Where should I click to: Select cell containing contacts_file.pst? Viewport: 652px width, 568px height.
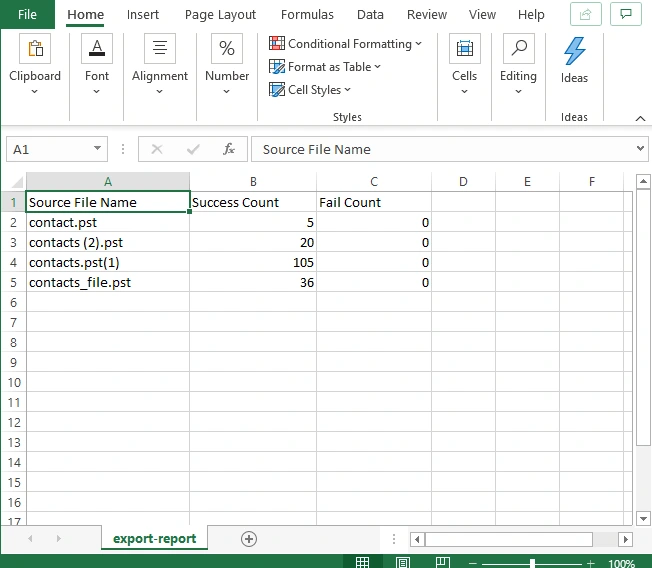108,282
